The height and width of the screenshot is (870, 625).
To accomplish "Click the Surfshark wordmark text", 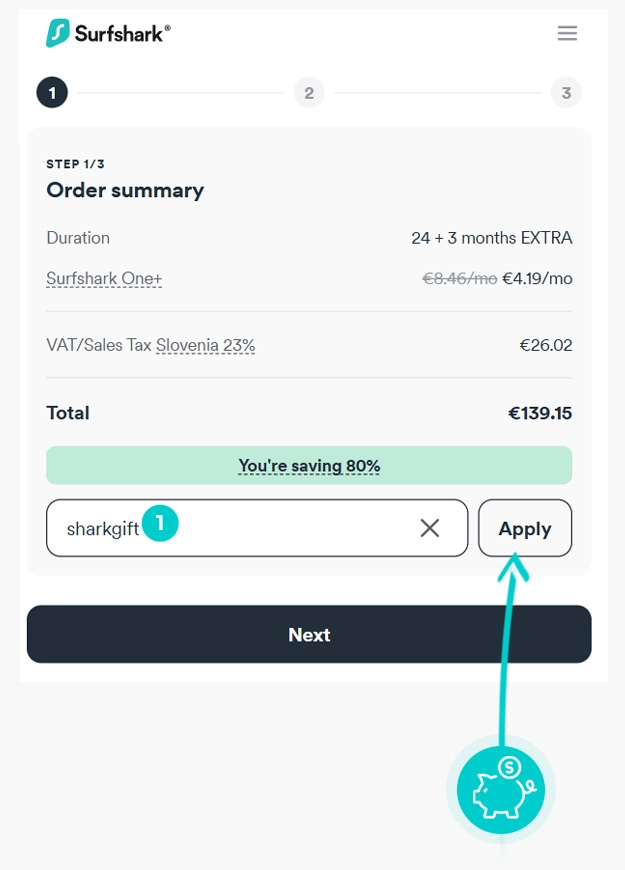I will 122,34.
